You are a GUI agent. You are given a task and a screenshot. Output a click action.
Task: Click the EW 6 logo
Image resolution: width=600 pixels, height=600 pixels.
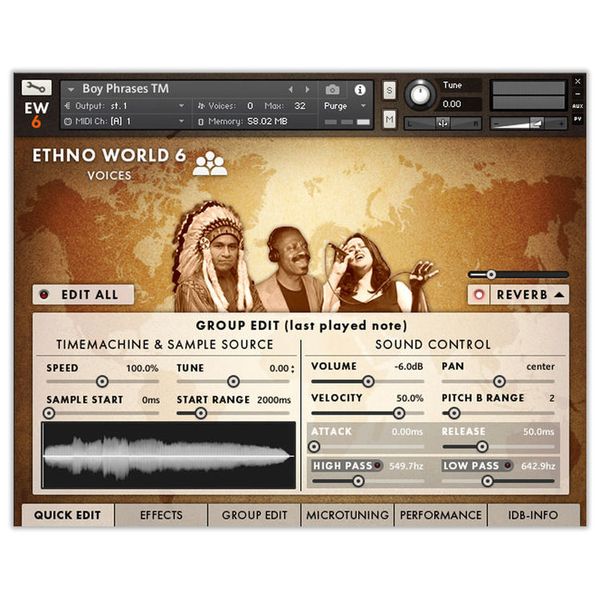pos(36,114)
